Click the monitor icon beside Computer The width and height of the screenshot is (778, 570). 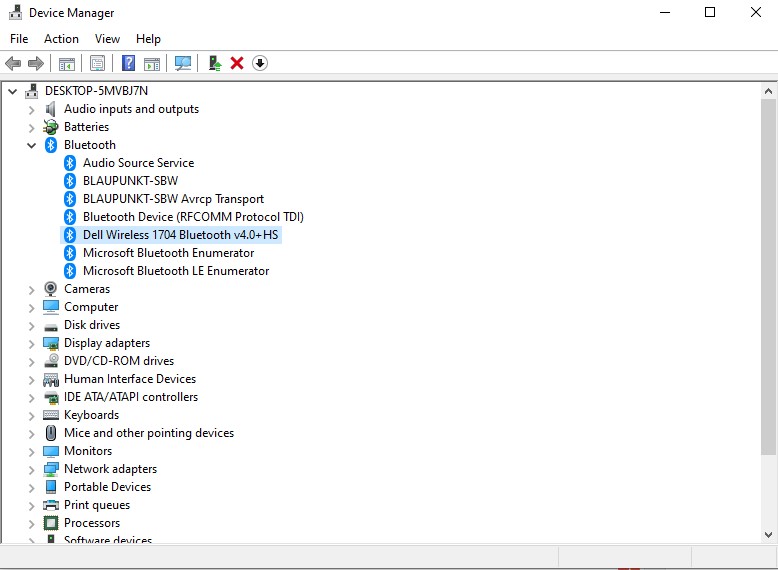51,307
